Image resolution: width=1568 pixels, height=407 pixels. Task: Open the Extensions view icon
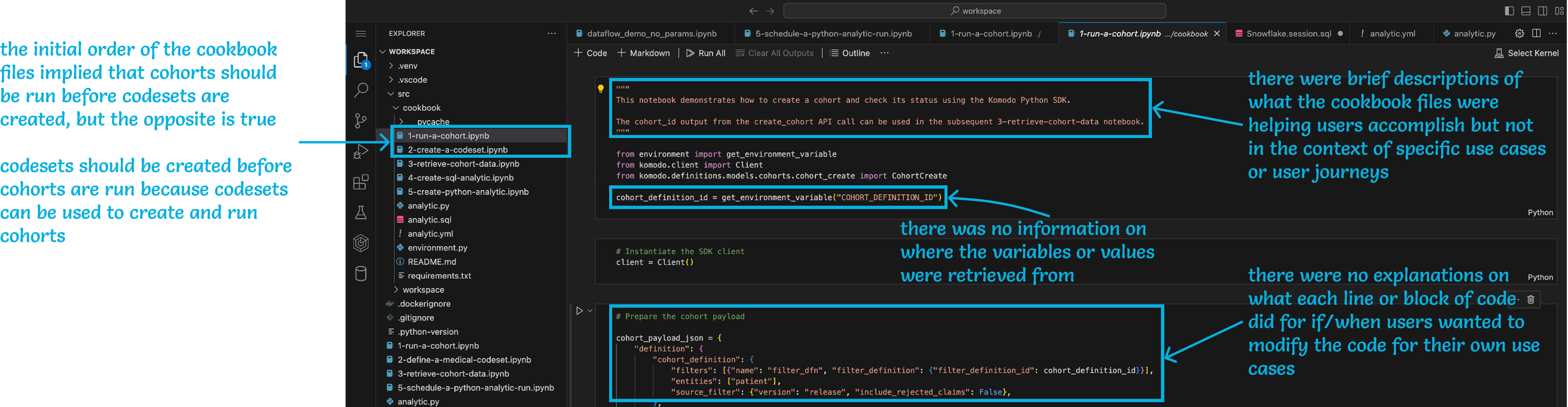coord(361,182)
